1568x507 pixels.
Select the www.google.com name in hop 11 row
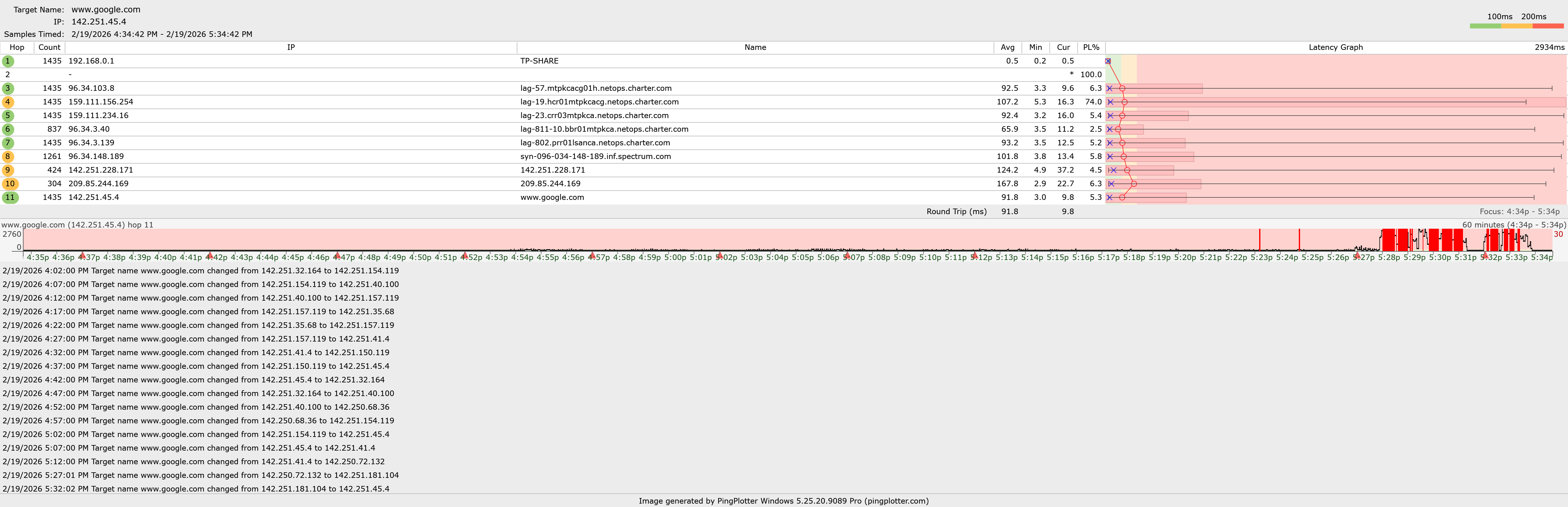pos(552,197)
